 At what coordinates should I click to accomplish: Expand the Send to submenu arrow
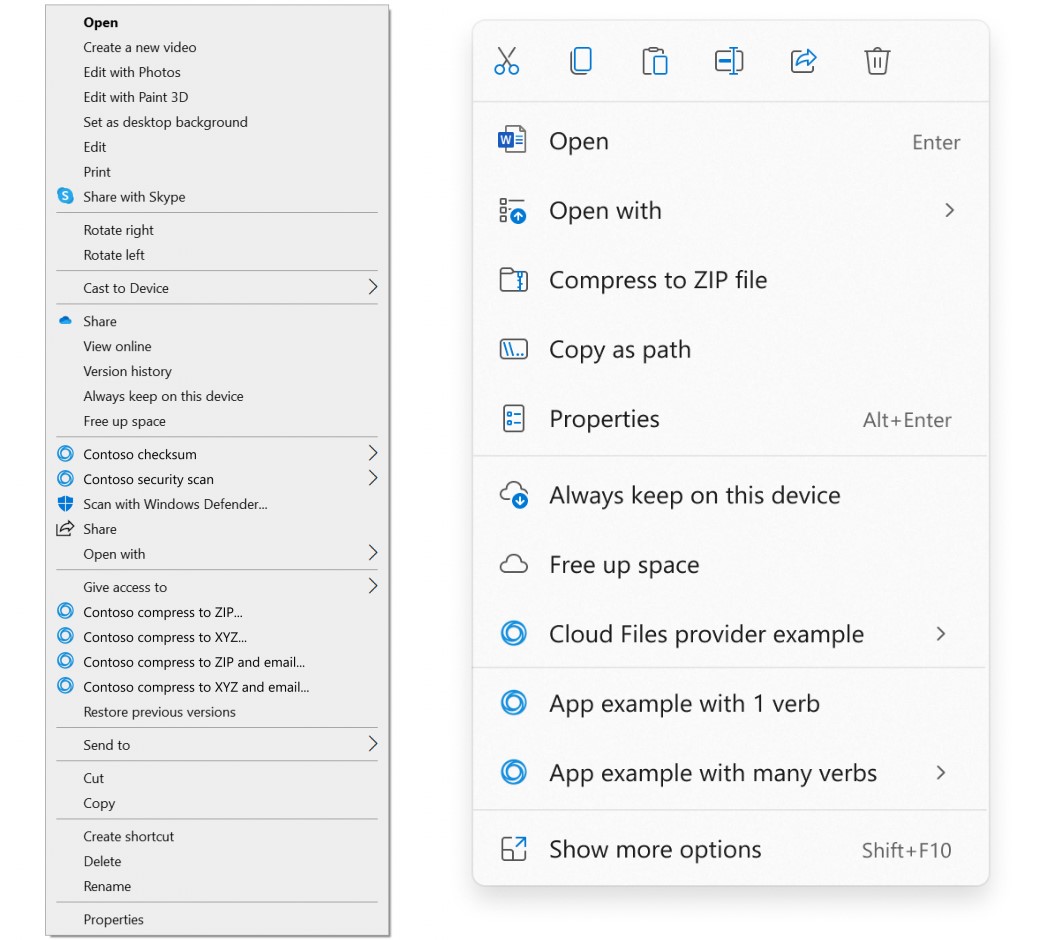click(373, 744)
